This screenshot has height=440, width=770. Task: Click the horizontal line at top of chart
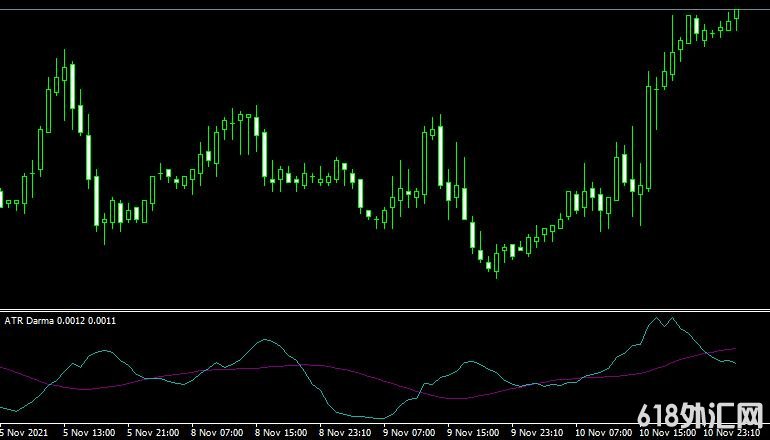tap(385, 10)
